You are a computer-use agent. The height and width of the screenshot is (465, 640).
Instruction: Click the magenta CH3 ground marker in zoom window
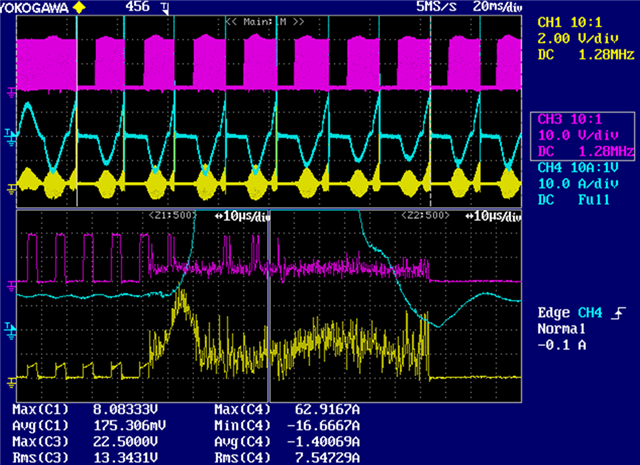click(11, 285)
